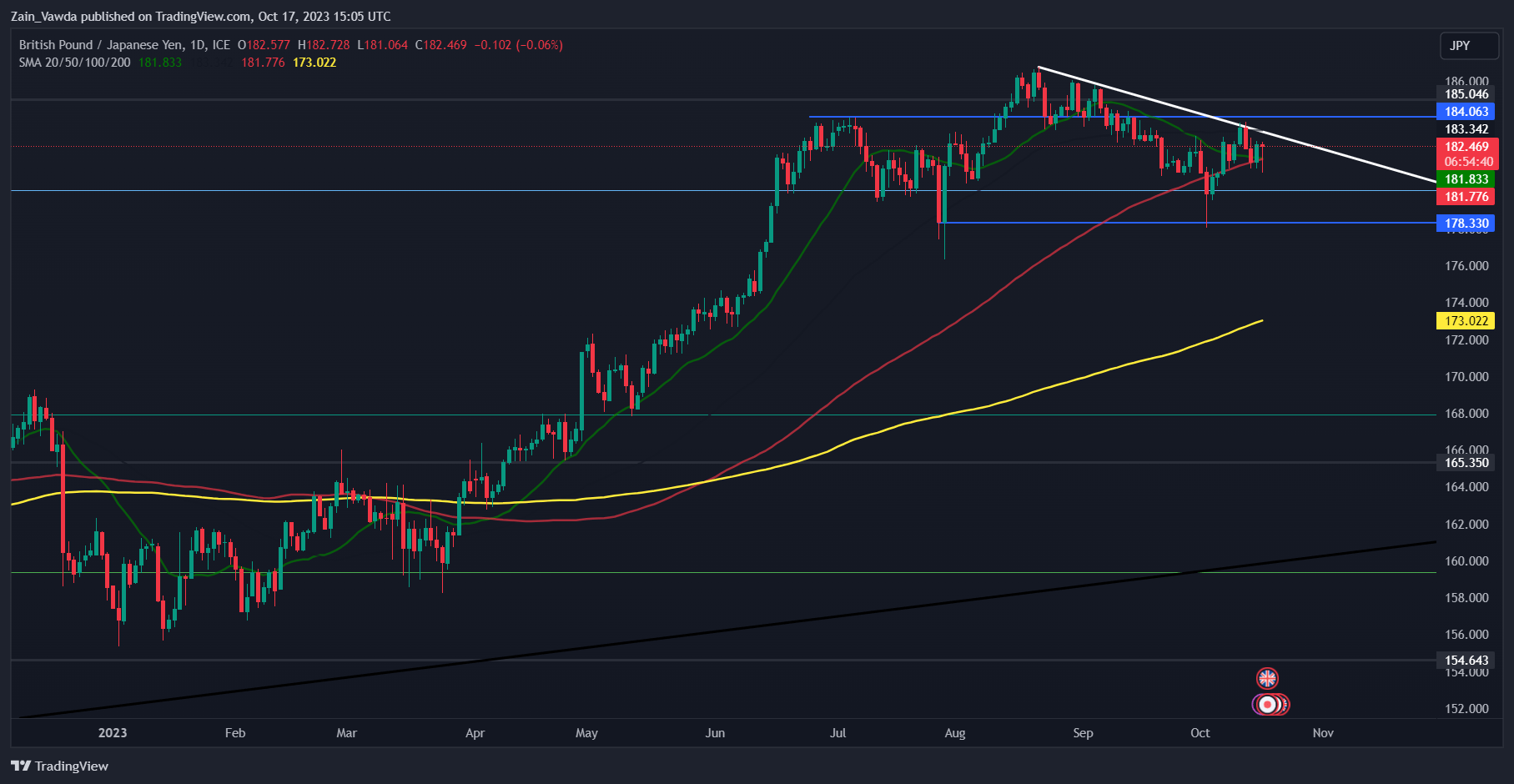Click the yellow 173.022 SMA price label

pos(1466,321)
